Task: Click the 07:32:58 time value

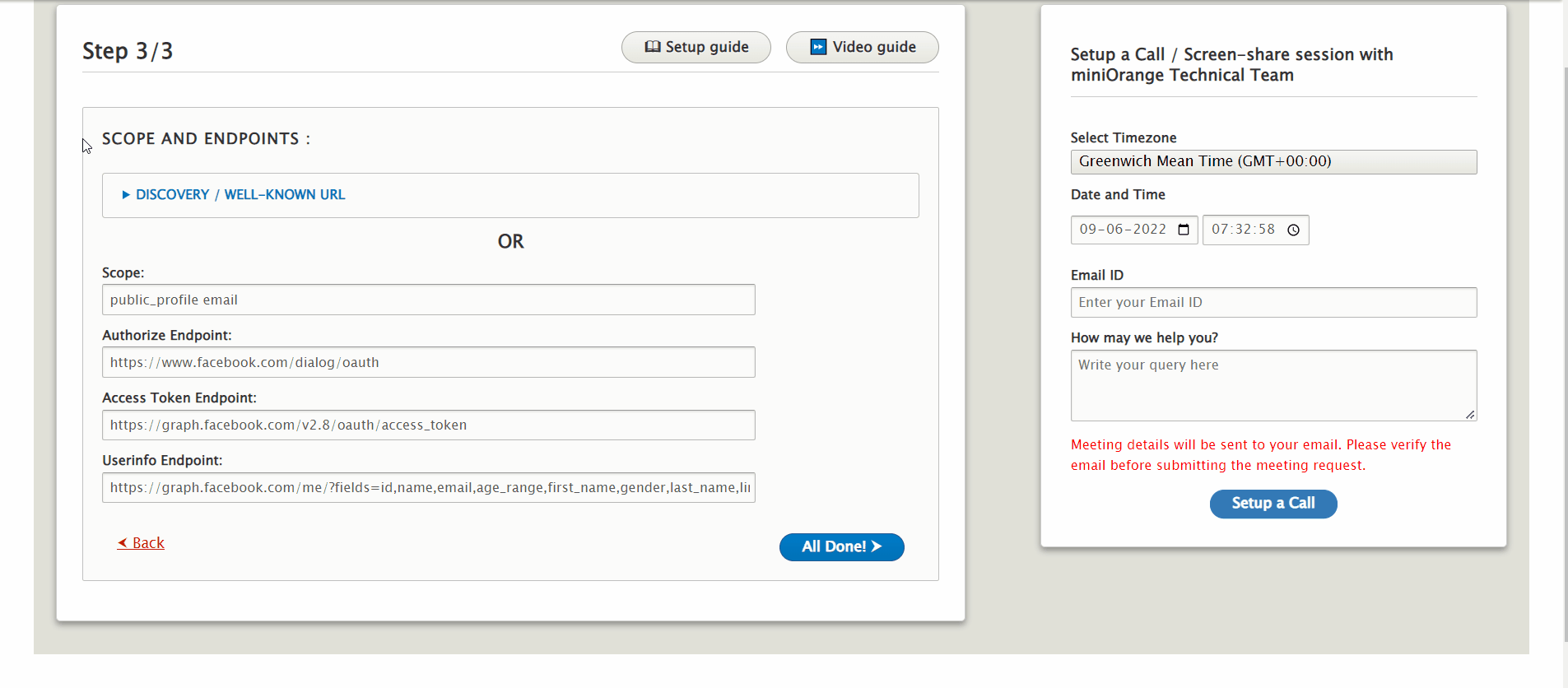Action: [1243, 230]
